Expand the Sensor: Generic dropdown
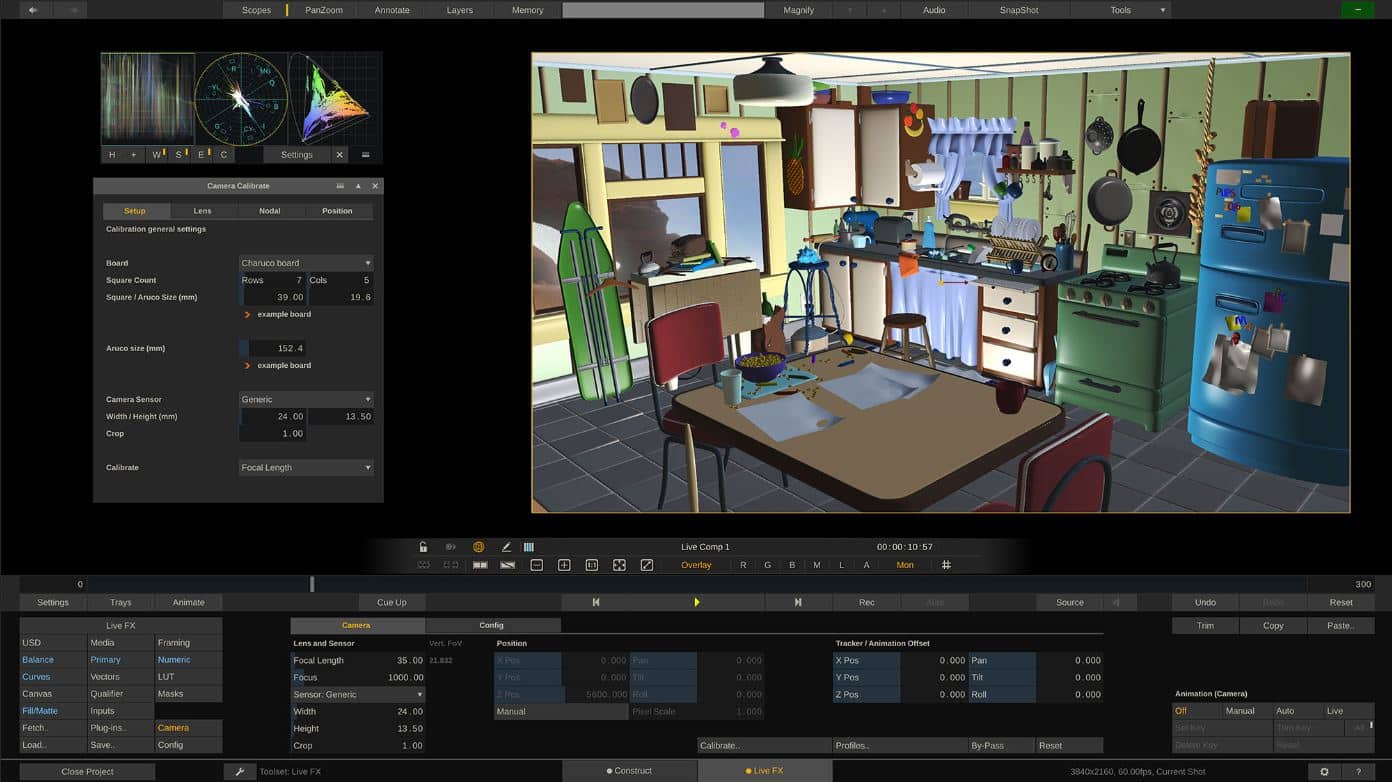The height and width of the screenshot is (782, 1392). [357, 695]
